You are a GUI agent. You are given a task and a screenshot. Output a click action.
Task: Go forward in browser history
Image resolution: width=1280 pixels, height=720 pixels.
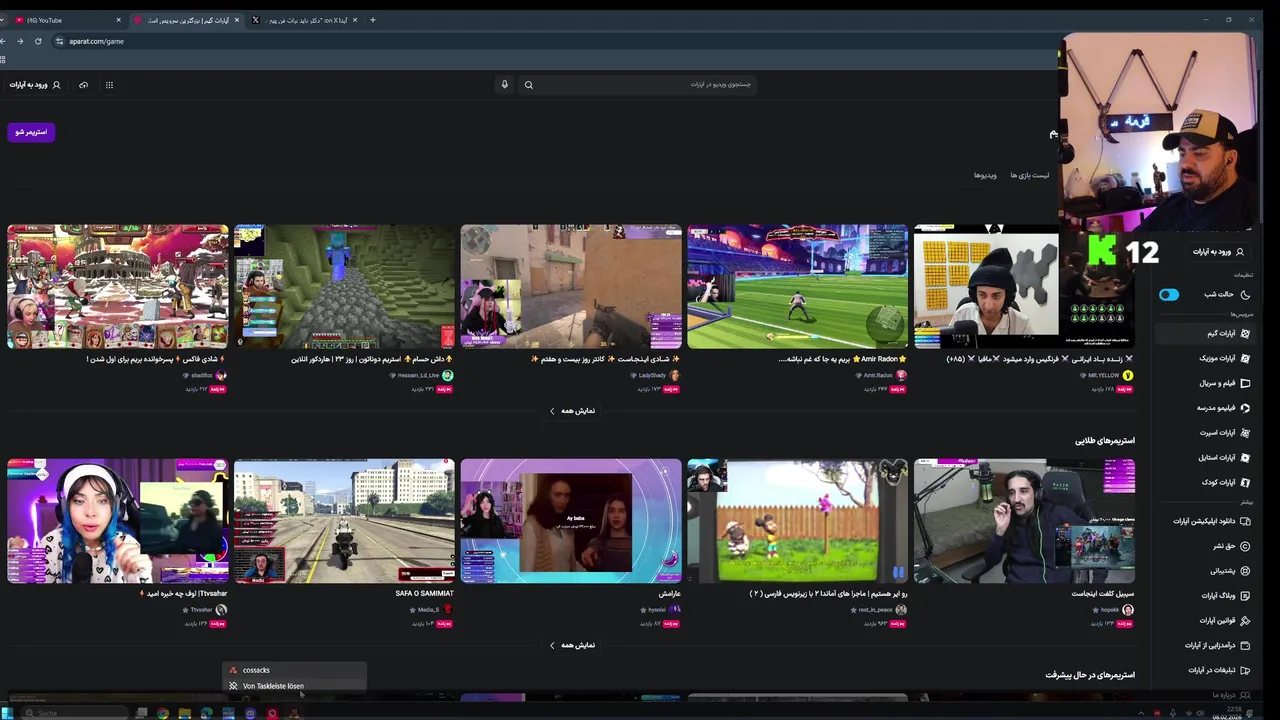click(x=20, y=41)
